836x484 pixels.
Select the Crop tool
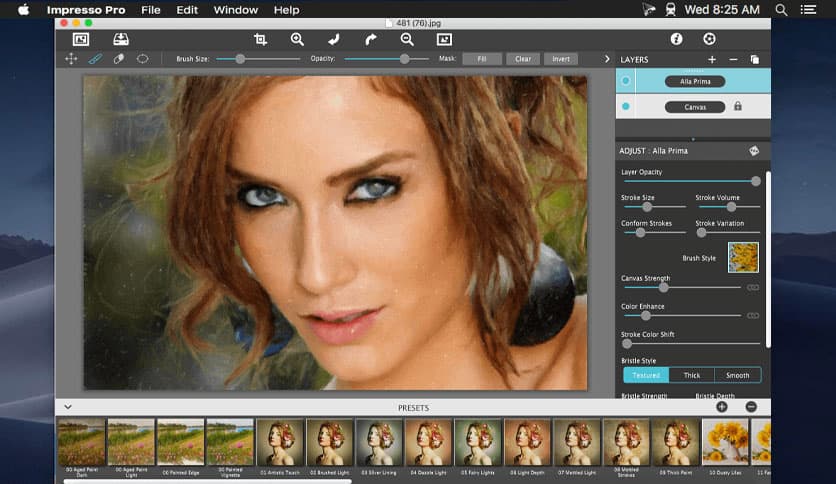click(x=260, y=39)
